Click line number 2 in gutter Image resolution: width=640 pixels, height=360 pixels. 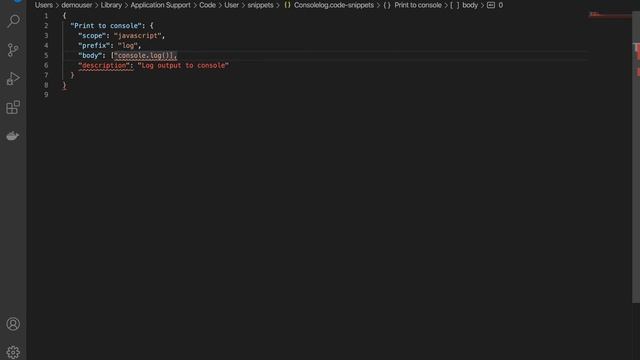46,26
